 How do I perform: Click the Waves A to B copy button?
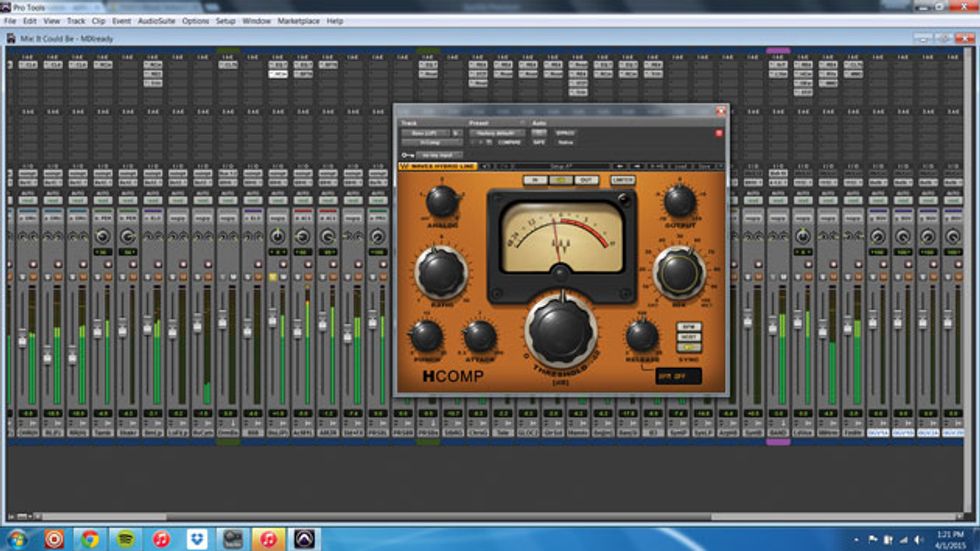(658, 166)
